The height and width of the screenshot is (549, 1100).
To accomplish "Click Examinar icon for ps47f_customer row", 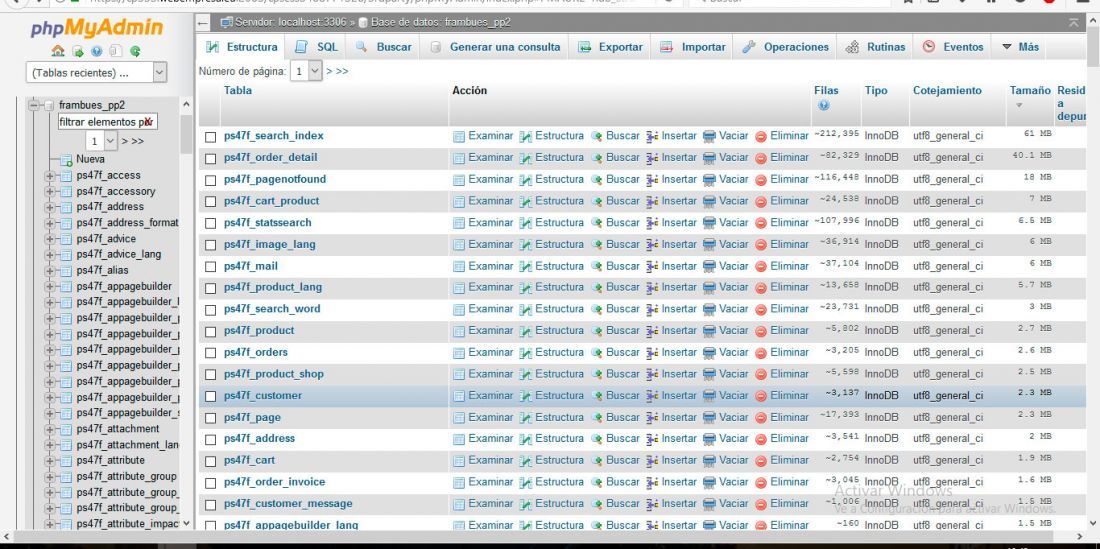I will (x=459, y=397).
